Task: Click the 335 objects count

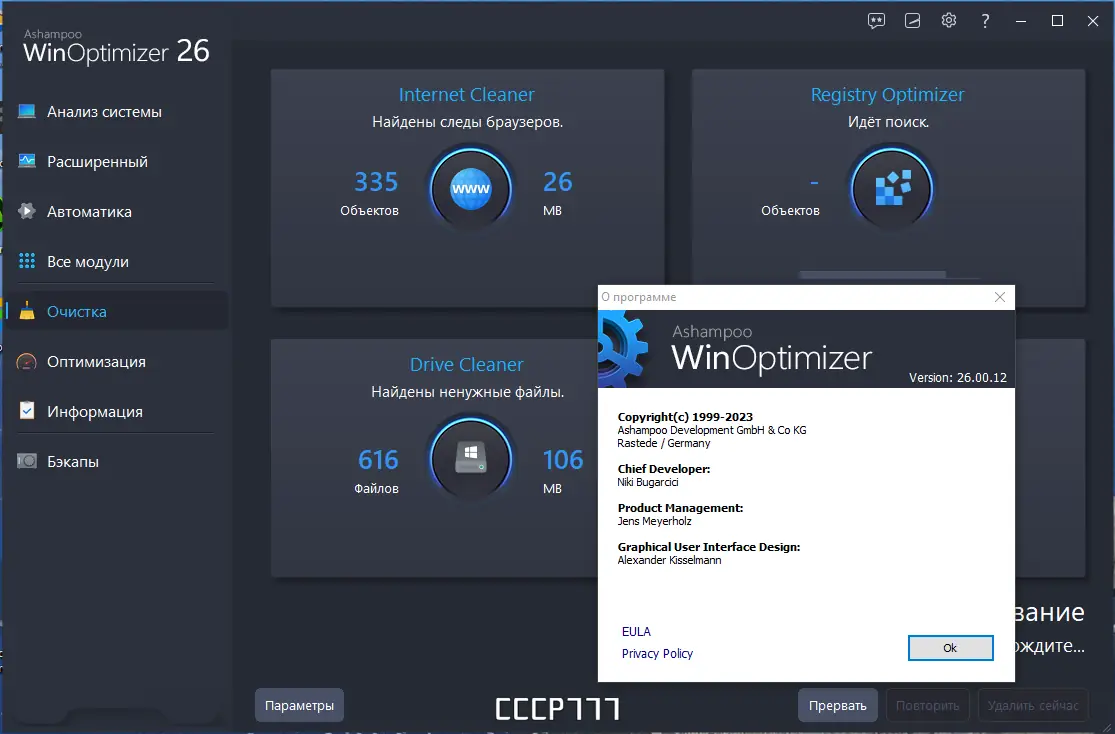Action: [376, 182]
